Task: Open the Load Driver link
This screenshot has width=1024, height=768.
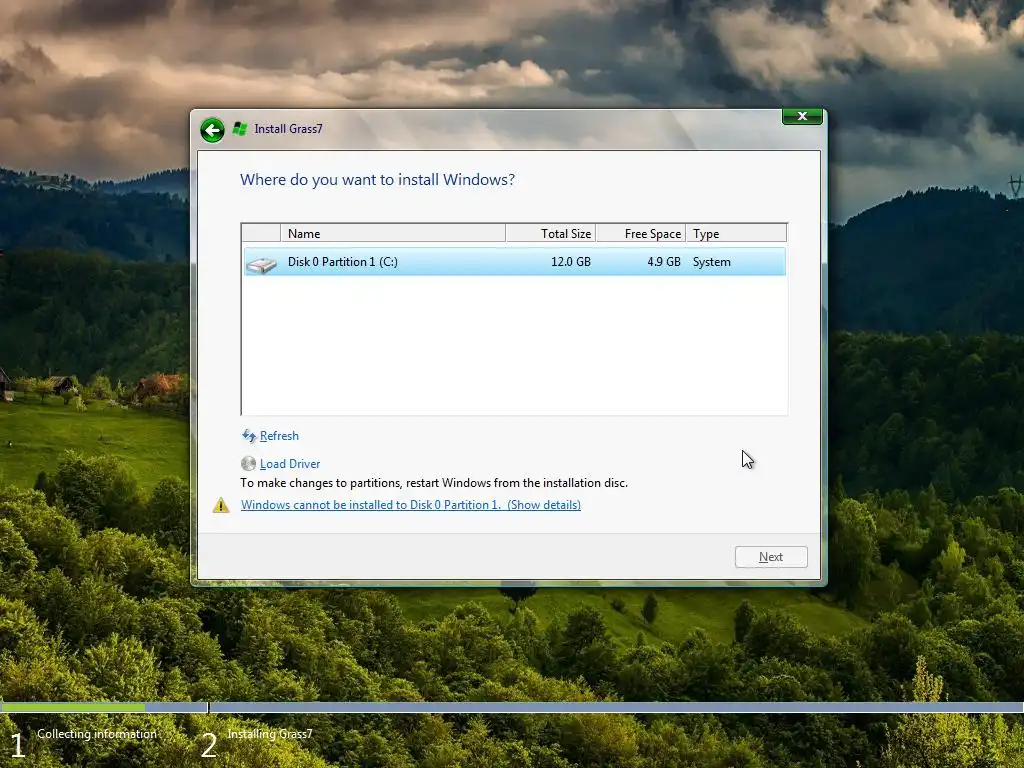Action: pos(290,464)
